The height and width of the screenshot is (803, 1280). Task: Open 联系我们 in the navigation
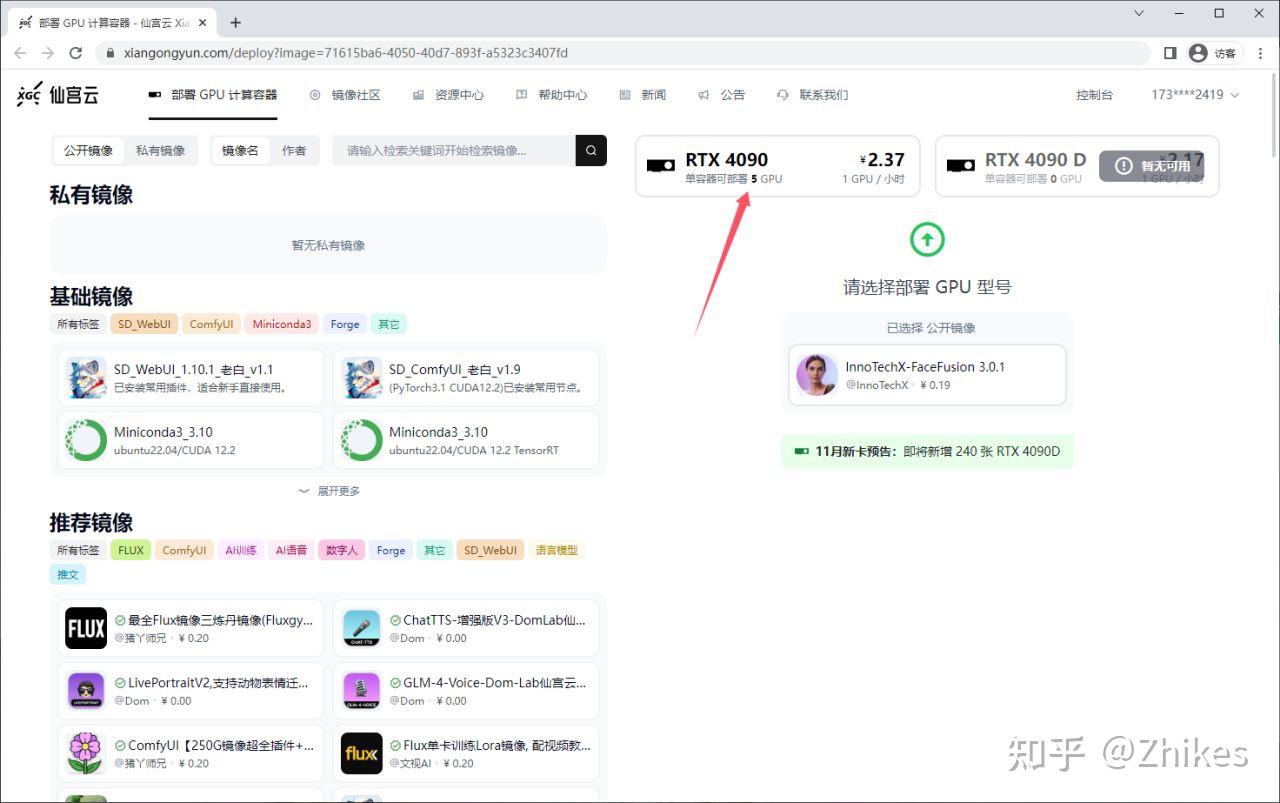[x=812, y=95]
